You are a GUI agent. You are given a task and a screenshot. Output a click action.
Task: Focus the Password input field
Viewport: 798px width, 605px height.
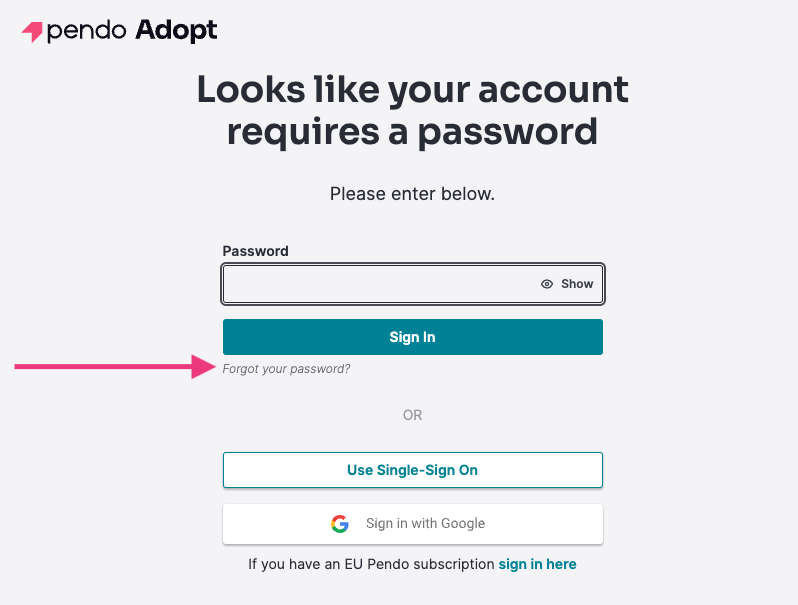point(413,284)
